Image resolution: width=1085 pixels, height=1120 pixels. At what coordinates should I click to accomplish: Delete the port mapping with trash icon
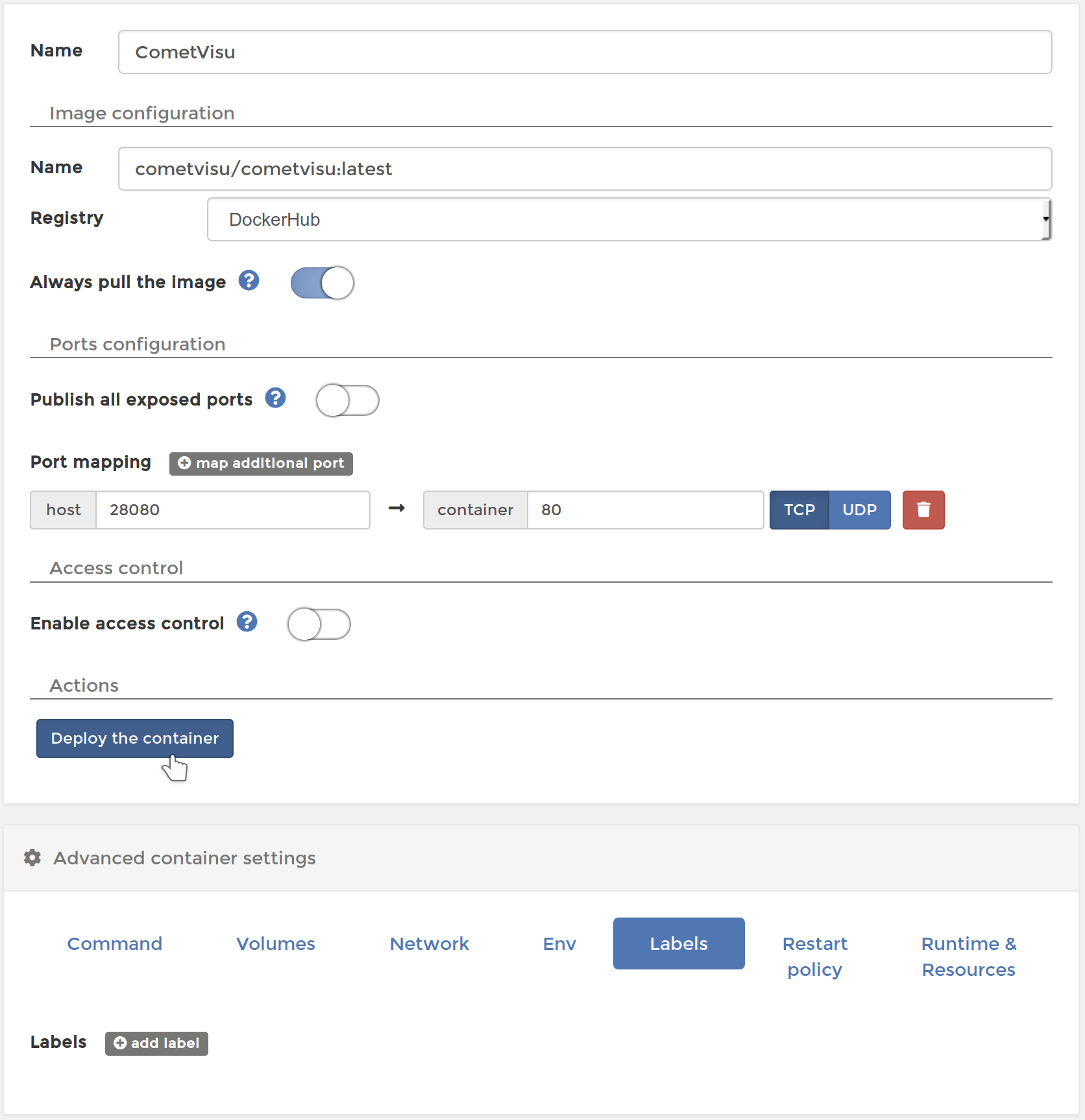pos(923,510)
